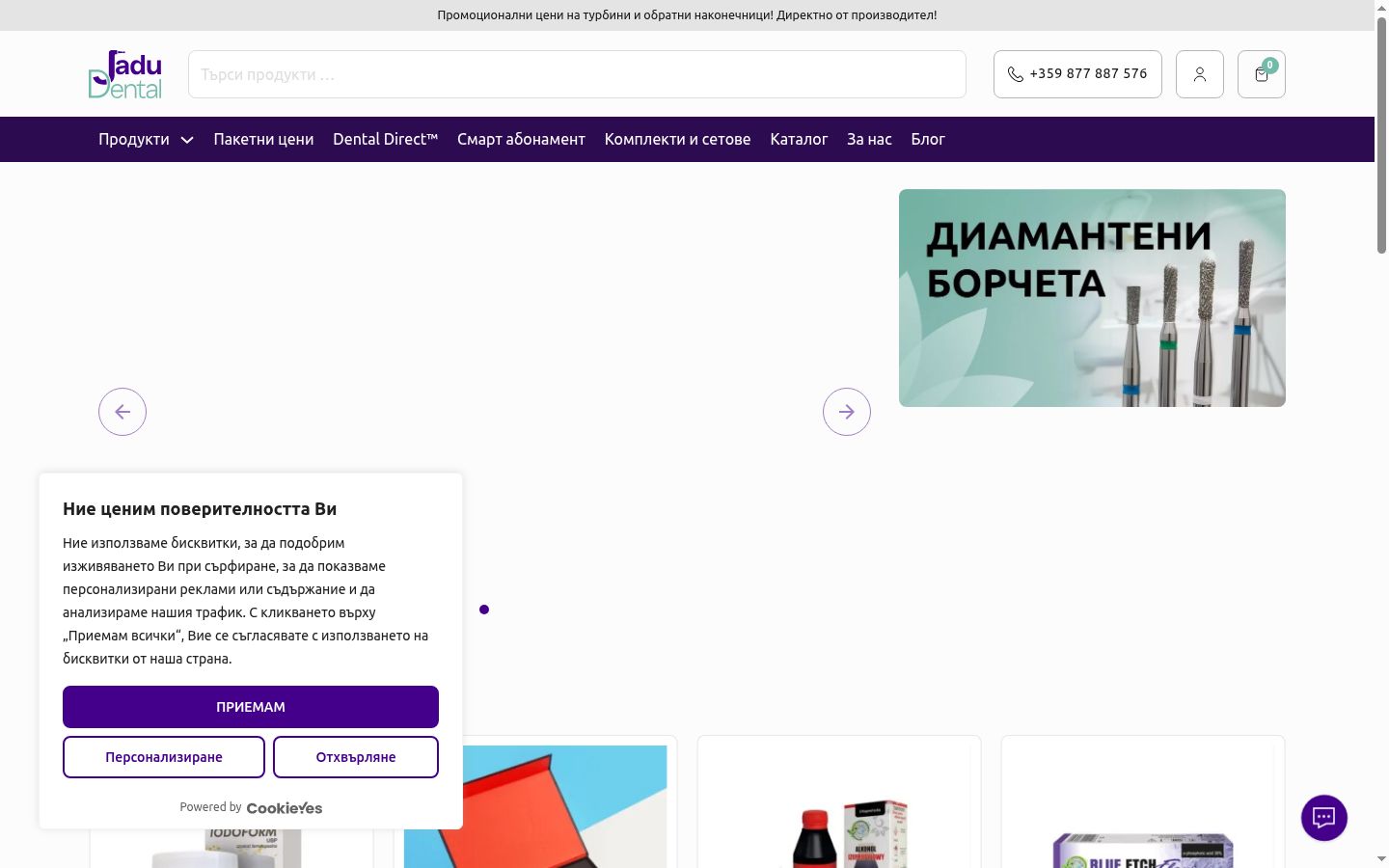The height and width of the screenshot is (868, 1389).
Task: Click the product search field
Action: click(x=577, y=74)
